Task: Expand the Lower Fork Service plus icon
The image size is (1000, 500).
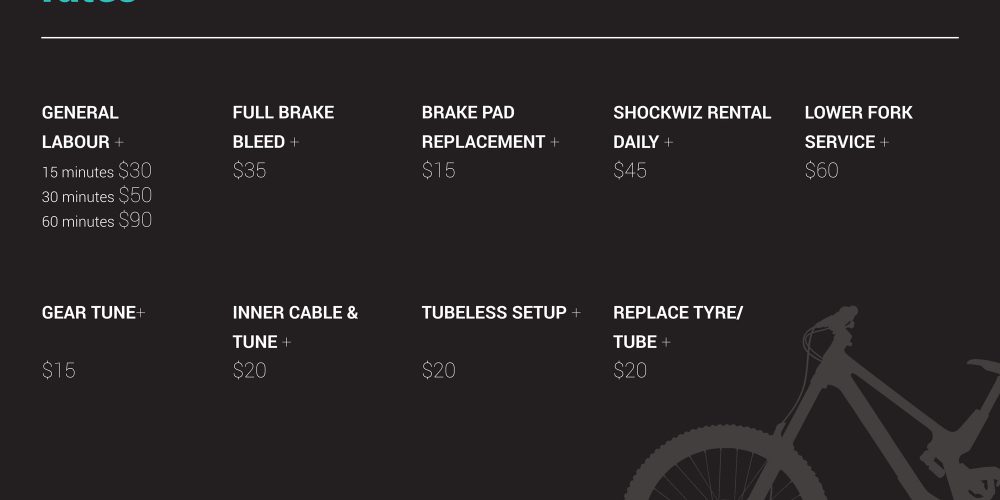Action: [884, 142]
